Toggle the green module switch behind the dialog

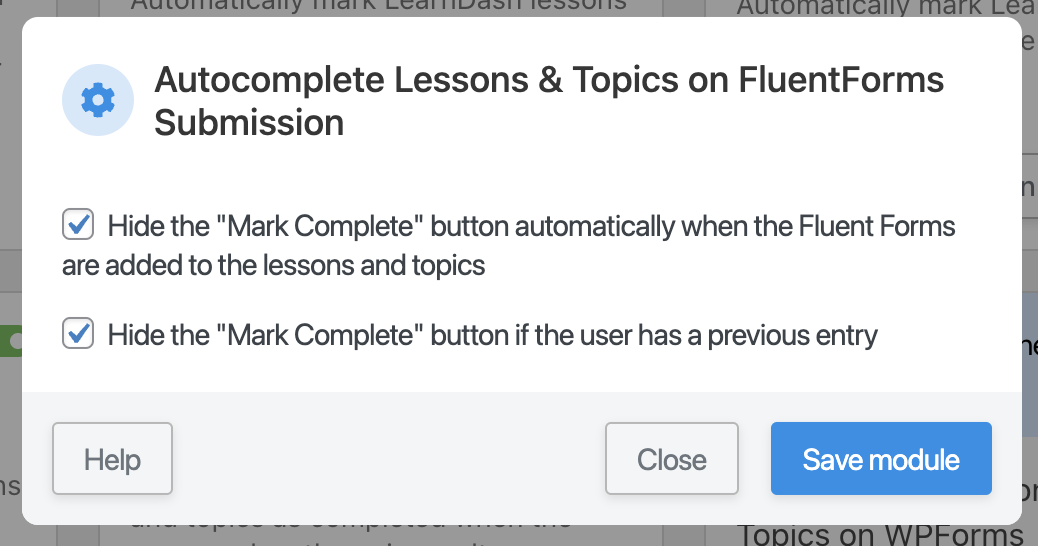[x=12, y=342]
